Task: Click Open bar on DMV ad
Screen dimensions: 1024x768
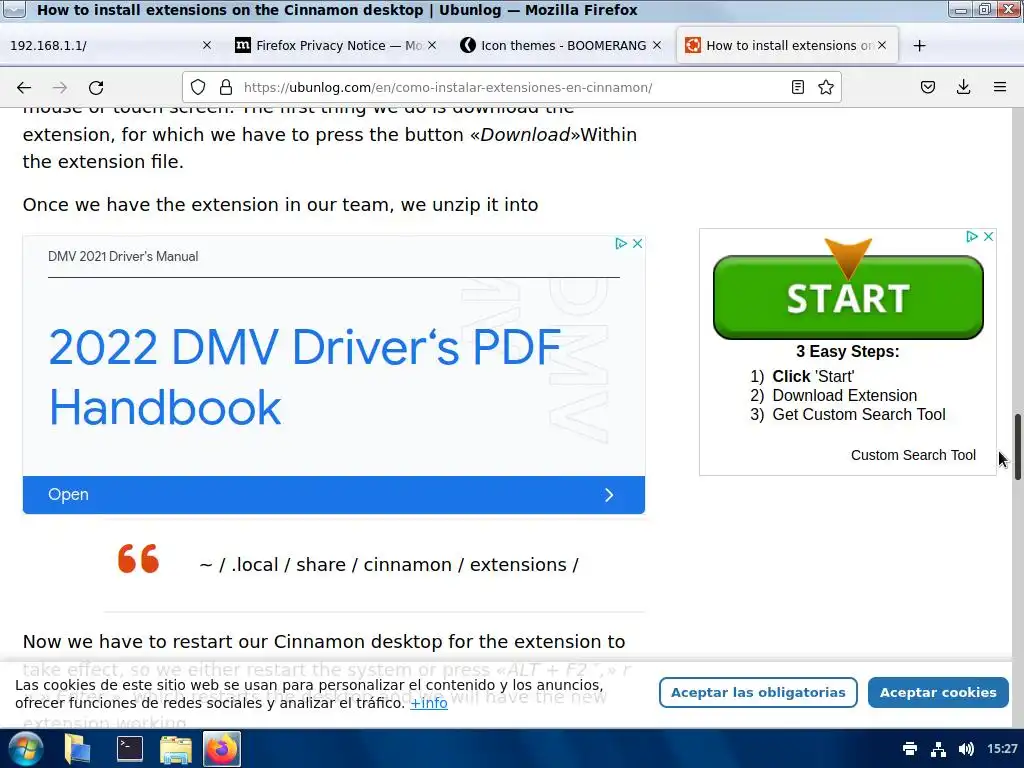Action: [x=334, y=495]
